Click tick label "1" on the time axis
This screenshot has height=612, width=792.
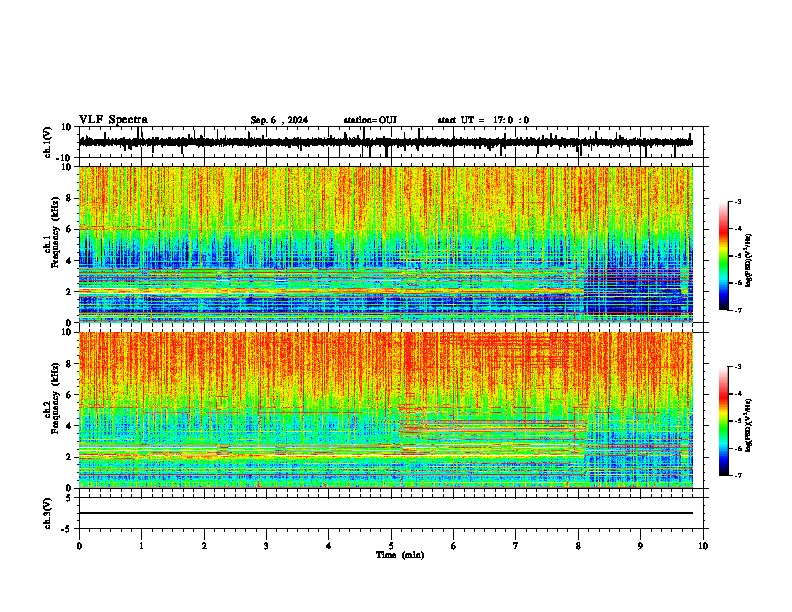[x=141, y=546]
